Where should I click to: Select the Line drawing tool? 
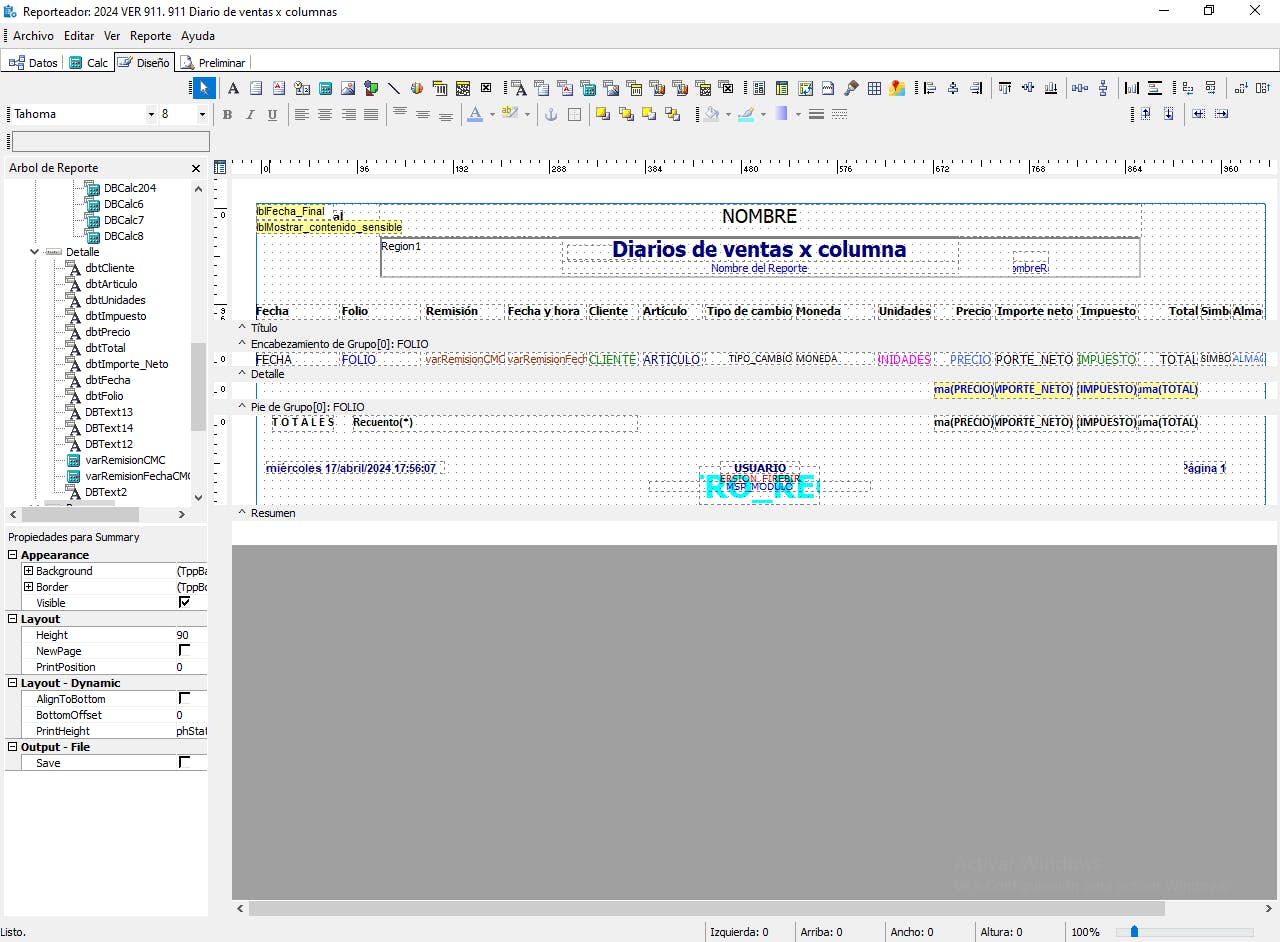pos(393,88)
